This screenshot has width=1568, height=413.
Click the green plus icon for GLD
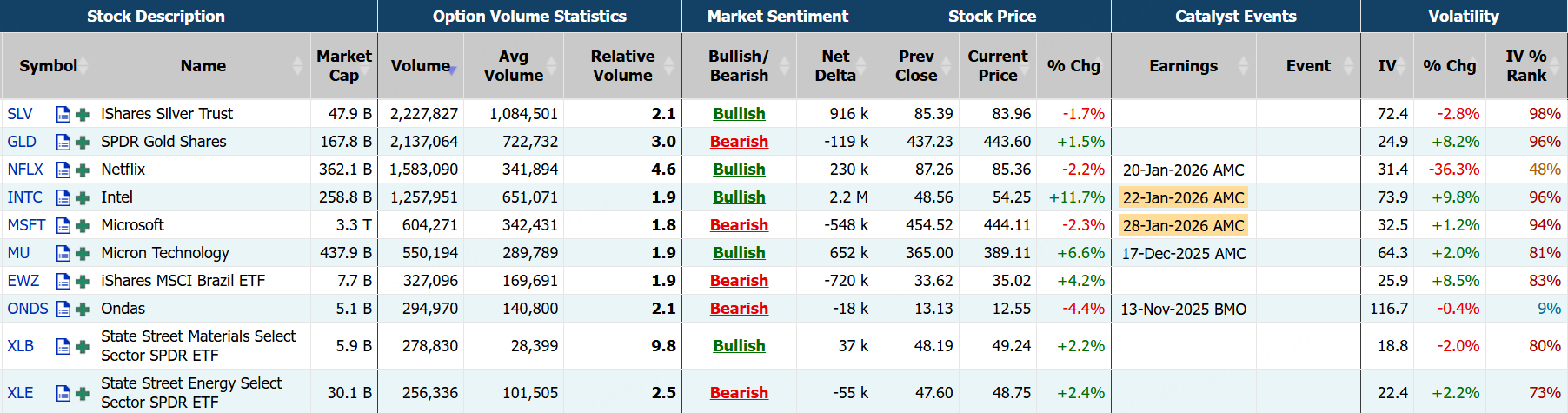tap(83, 142)
